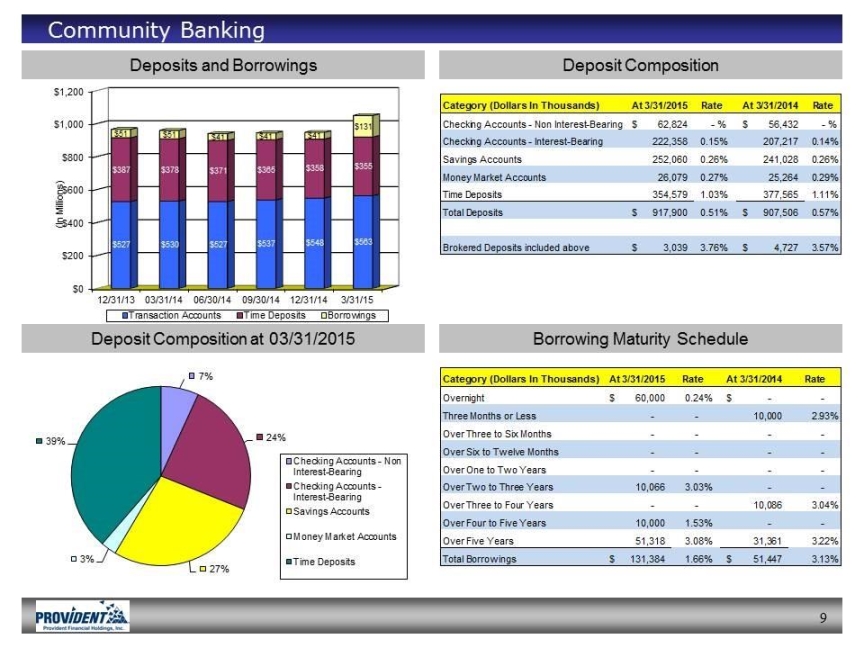Click the pie legend Time Deposits entry
This screenshot has height=648, width=864.
pos(320,562)
